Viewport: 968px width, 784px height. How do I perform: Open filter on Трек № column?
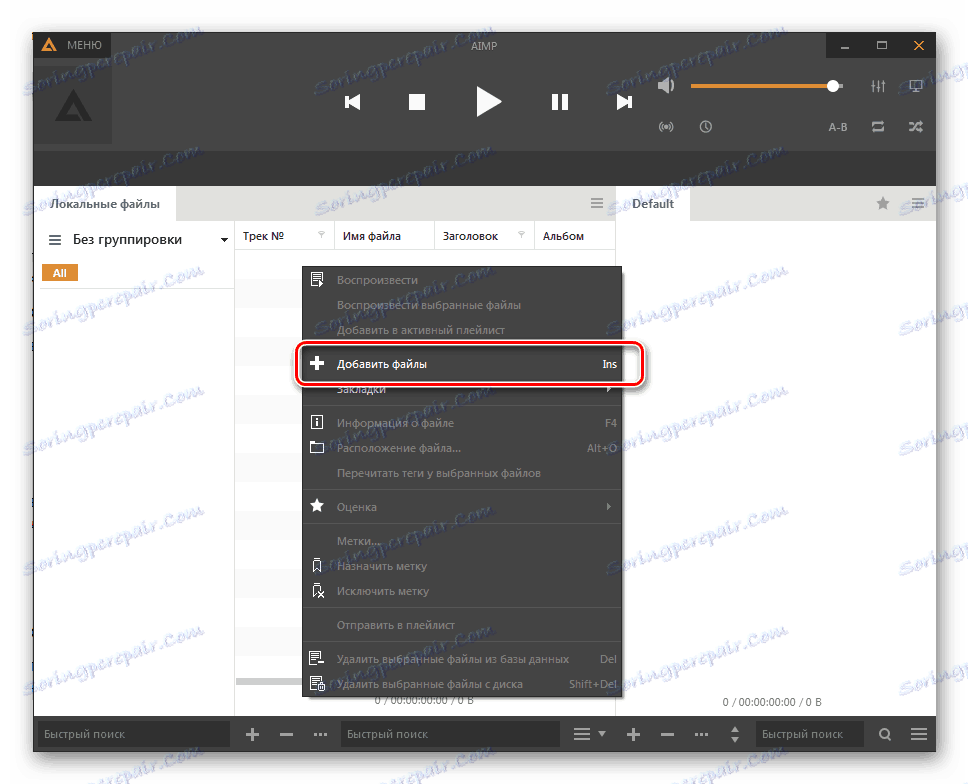coord(322,235)
